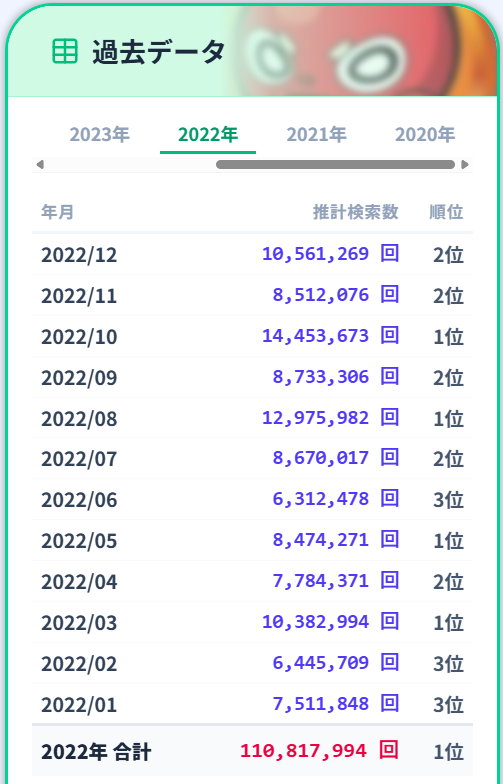Image resolution: width=503 pixels, height=784 pixels.
Task: Click the green table icon beside 過去データ
Action: [x=65, y=52]
